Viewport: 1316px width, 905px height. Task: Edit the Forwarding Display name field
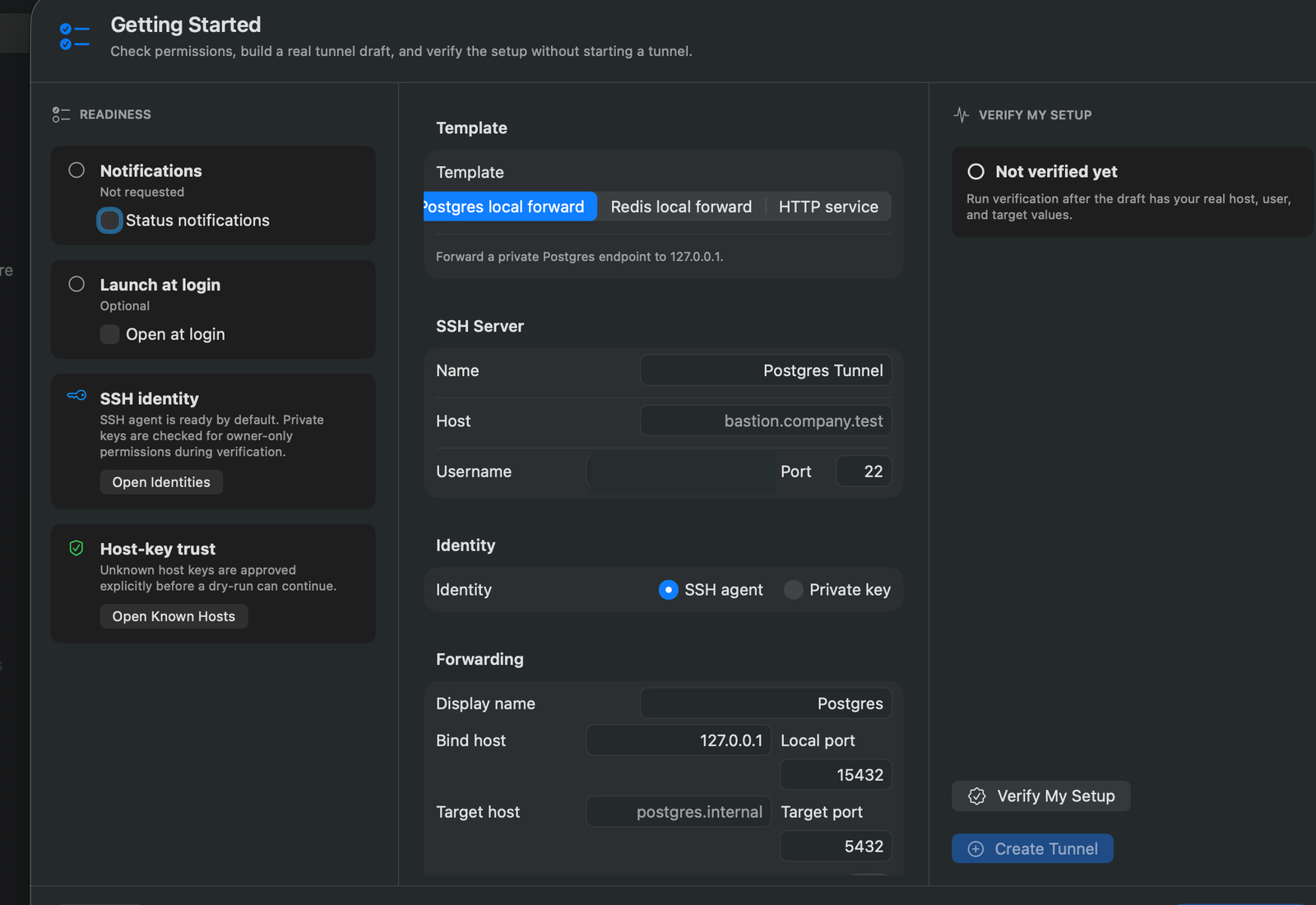[x=766, y=703]
